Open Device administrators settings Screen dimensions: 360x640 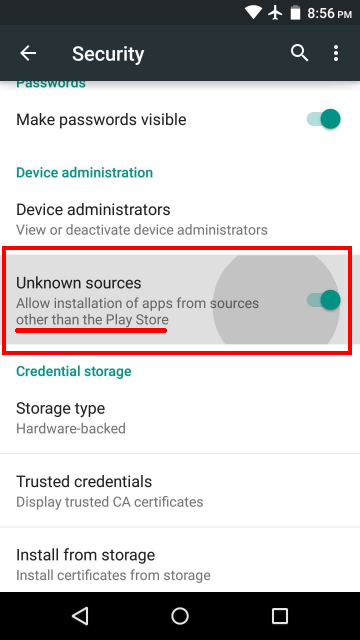point(180,219)
